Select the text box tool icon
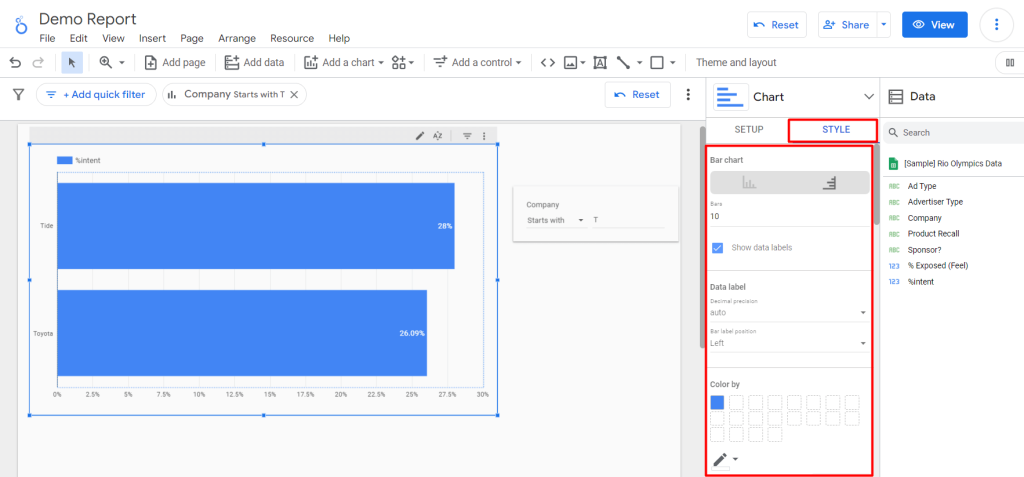Screen dimensions: 1024x477 600,63
